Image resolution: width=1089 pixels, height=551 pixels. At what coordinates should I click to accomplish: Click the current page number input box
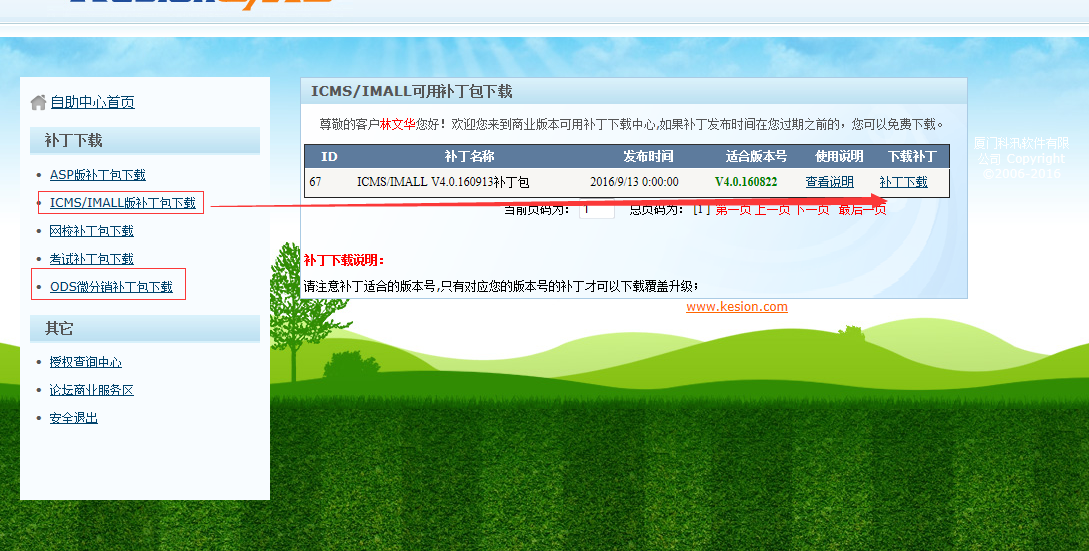coord(597,210)
